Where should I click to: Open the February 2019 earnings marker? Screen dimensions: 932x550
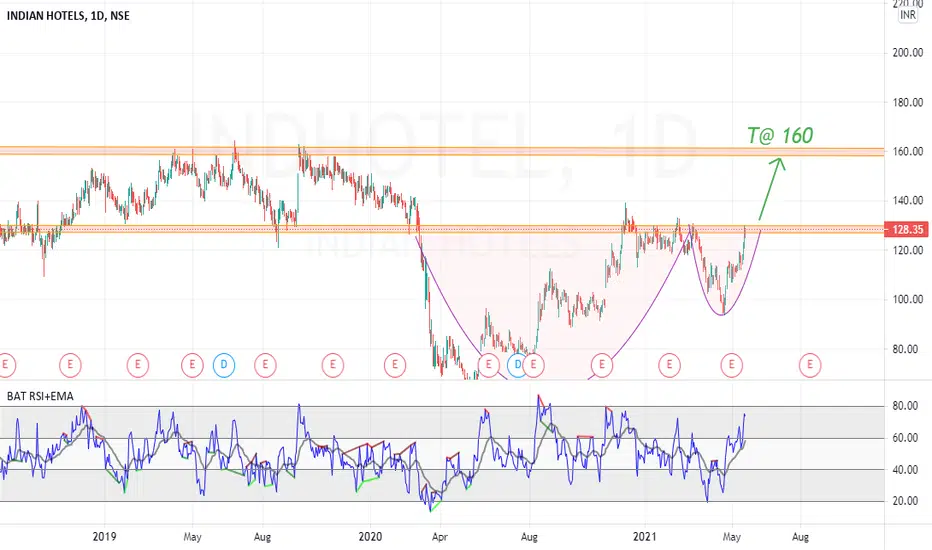pos(138,364)
